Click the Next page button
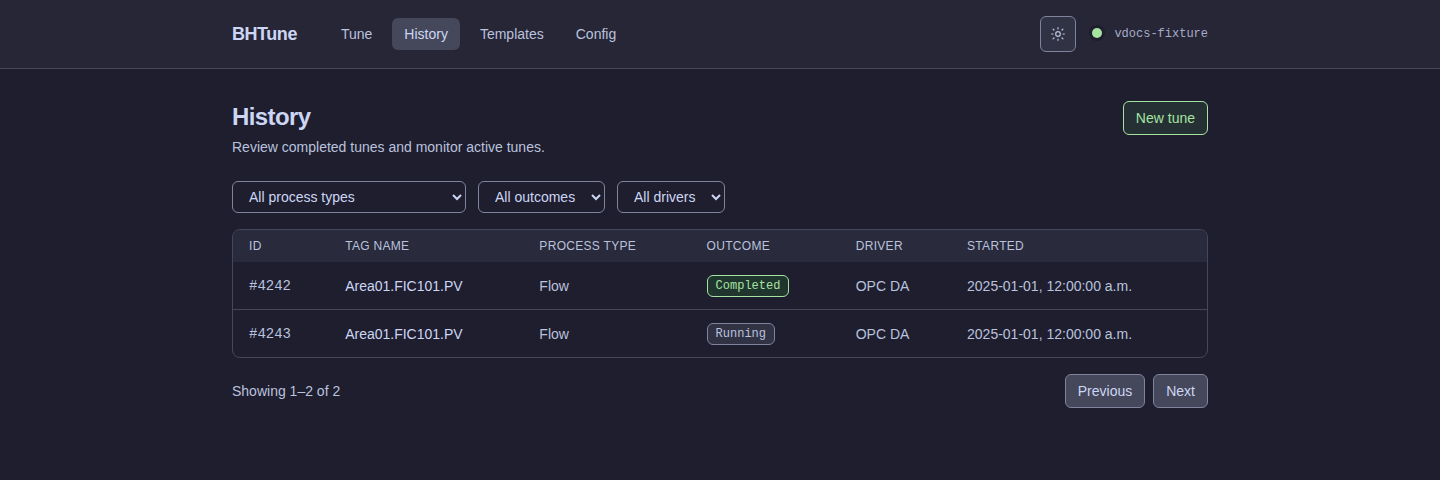Screen dimensions: 1440x480 [1180, 391]
